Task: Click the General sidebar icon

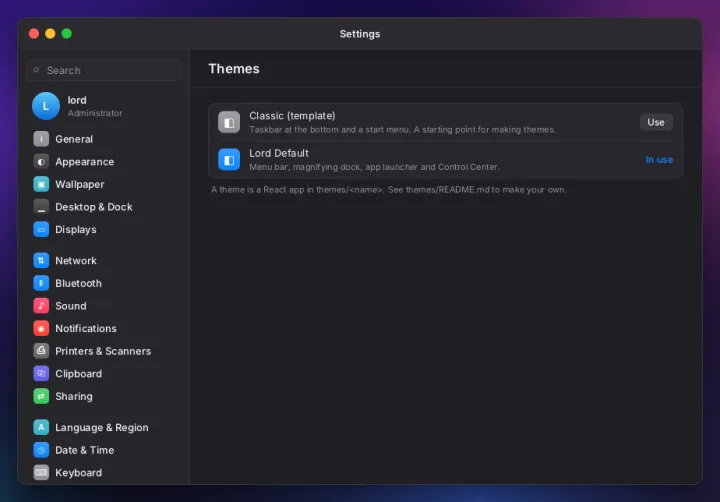Action: click(x=41, y=139)
